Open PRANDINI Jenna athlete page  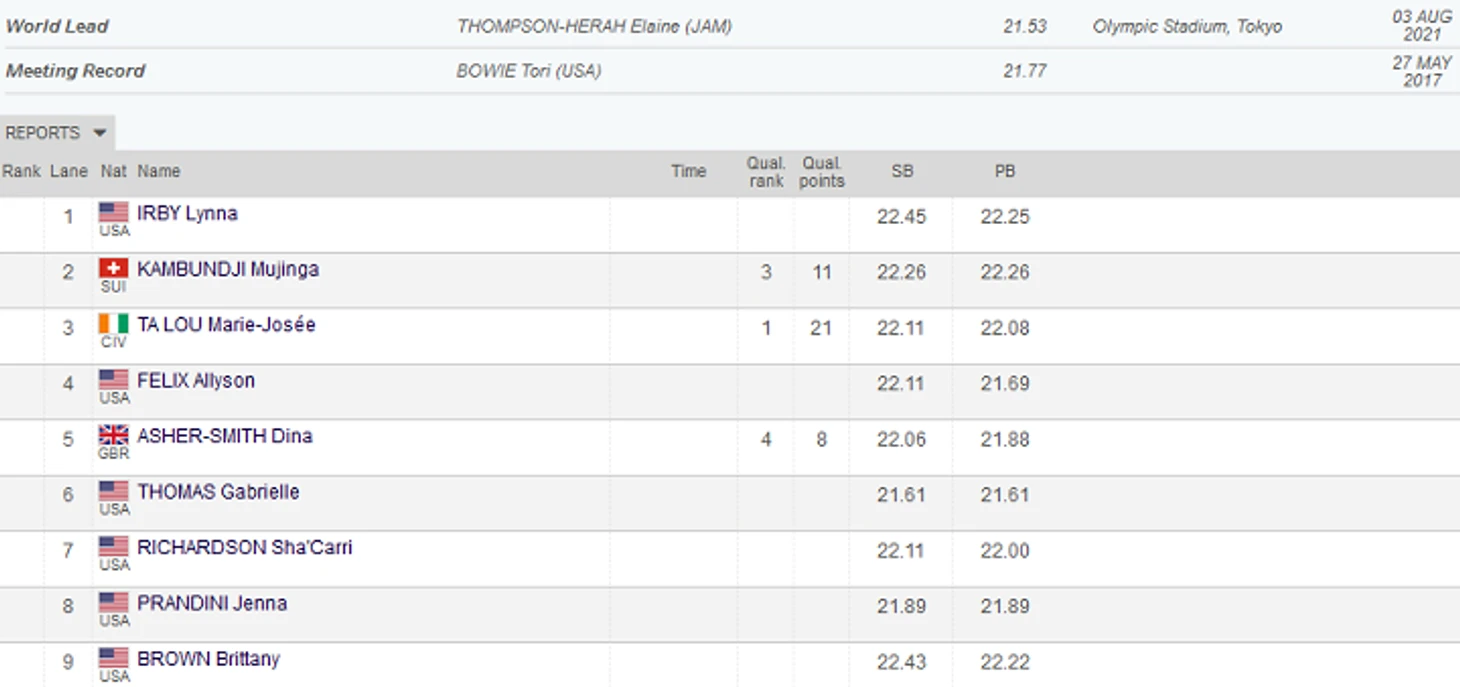(212, 603)
